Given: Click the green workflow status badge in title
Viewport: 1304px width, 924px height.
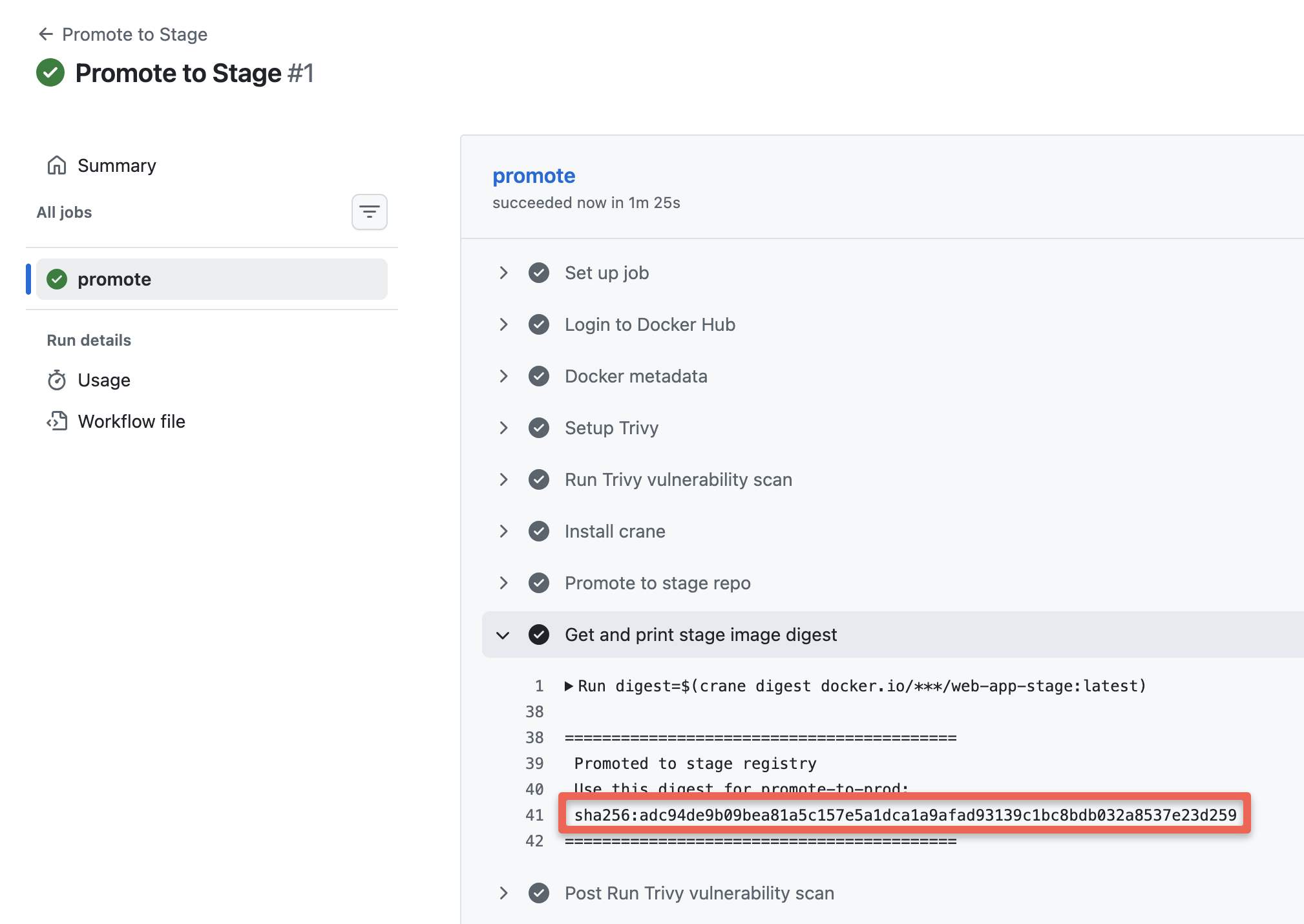Looking at the screenshot, I should click(x=50, y=72).
